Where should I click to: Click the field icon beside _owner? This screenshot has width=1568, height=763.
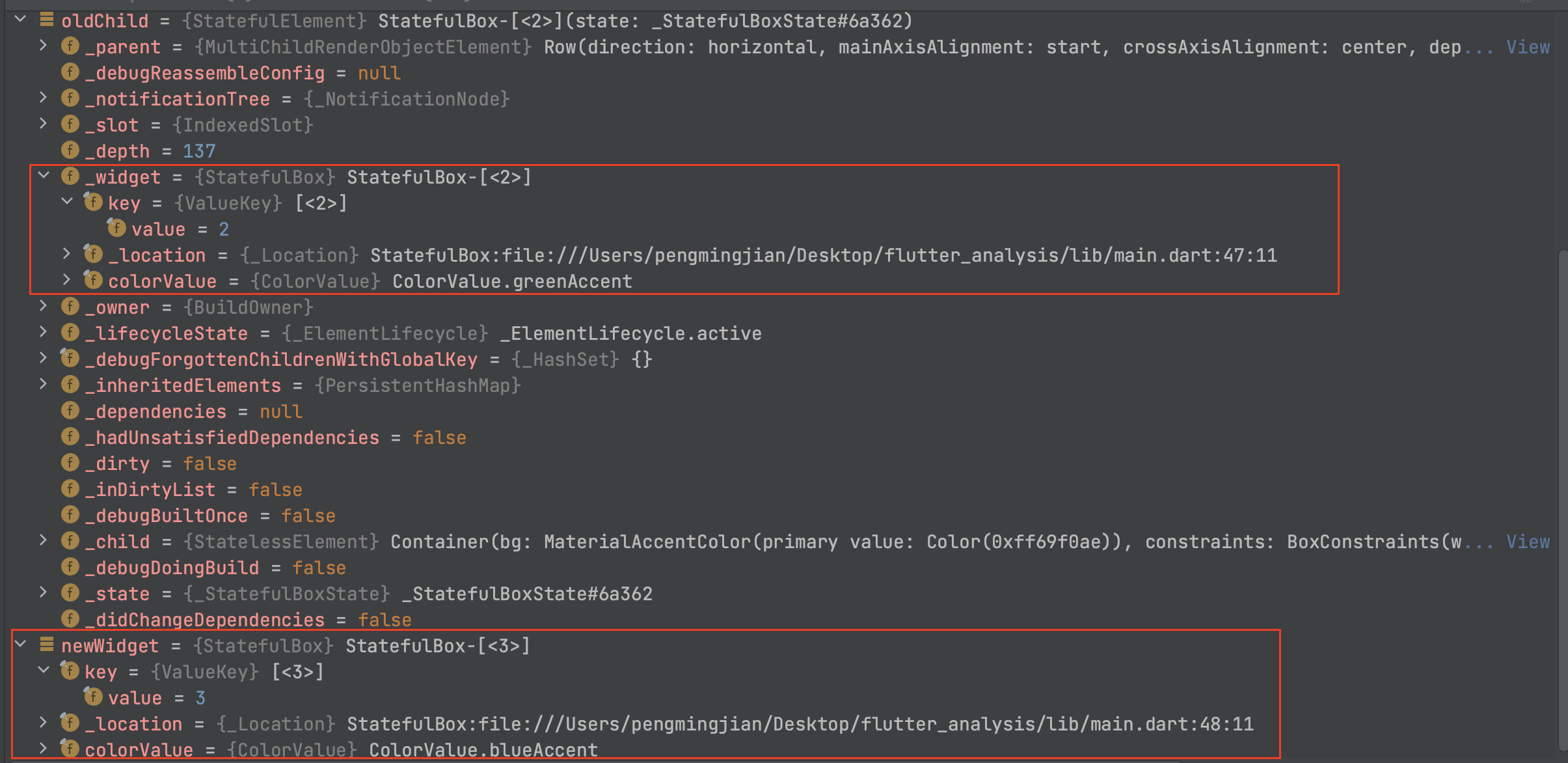point(70,307)
